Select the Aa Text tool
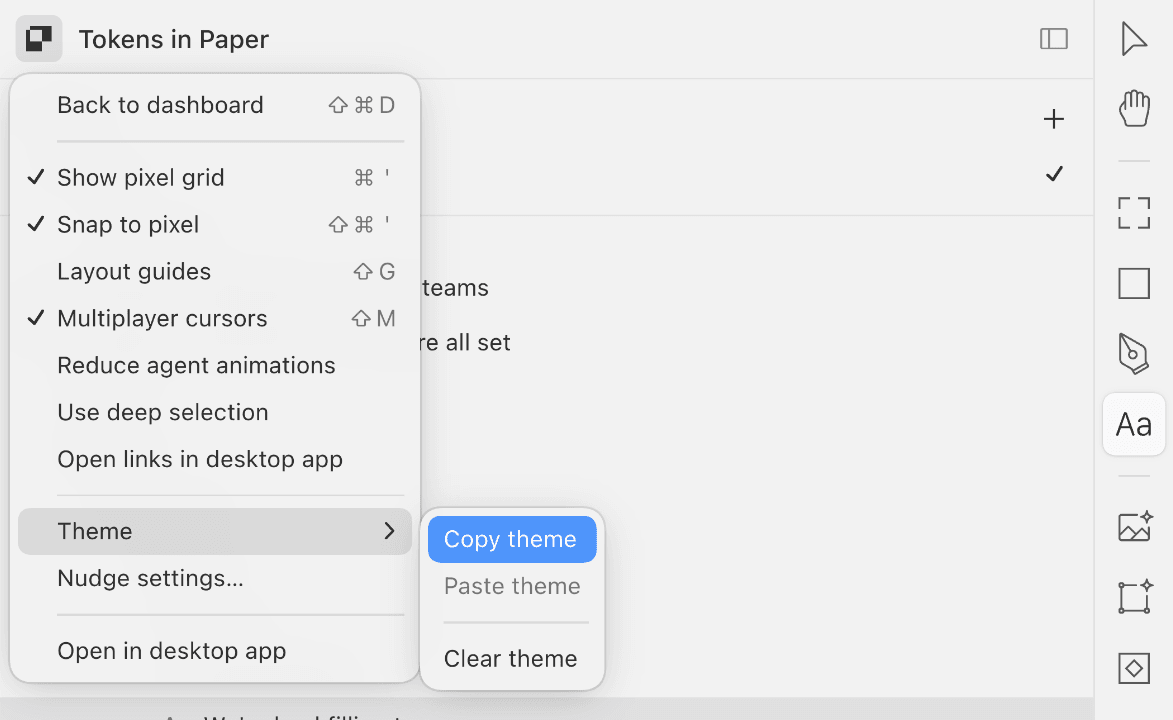This screenshot has height=720, width=1173. tap(1134, 424)
